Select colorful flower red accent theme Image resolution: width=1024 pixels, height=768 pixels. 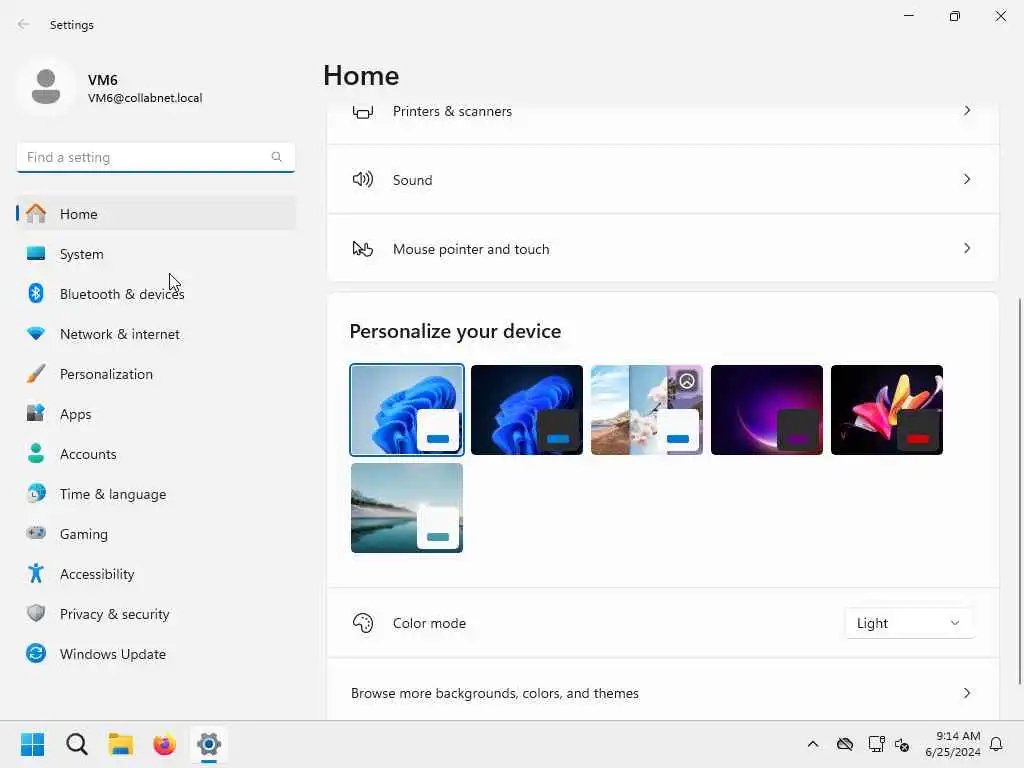[887, 409]
